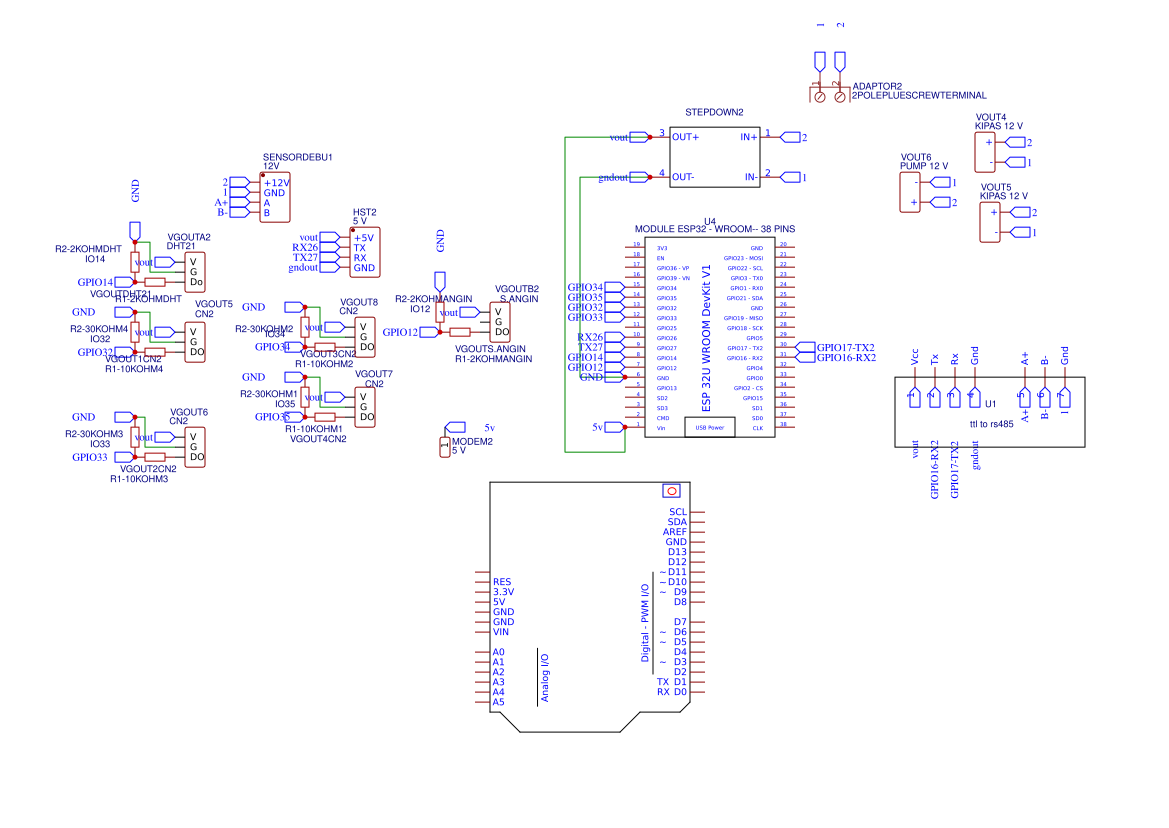Click the ttl to rs485 text
Screen dimensions: 1169x828
coord(992,424)
